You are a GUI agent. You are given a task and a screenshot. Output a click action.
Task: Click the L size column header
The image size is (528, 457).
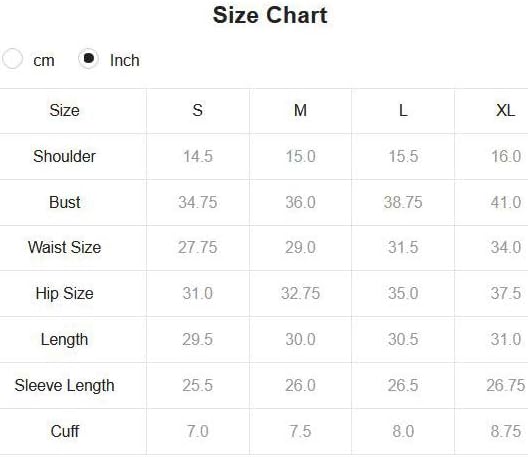403,110
